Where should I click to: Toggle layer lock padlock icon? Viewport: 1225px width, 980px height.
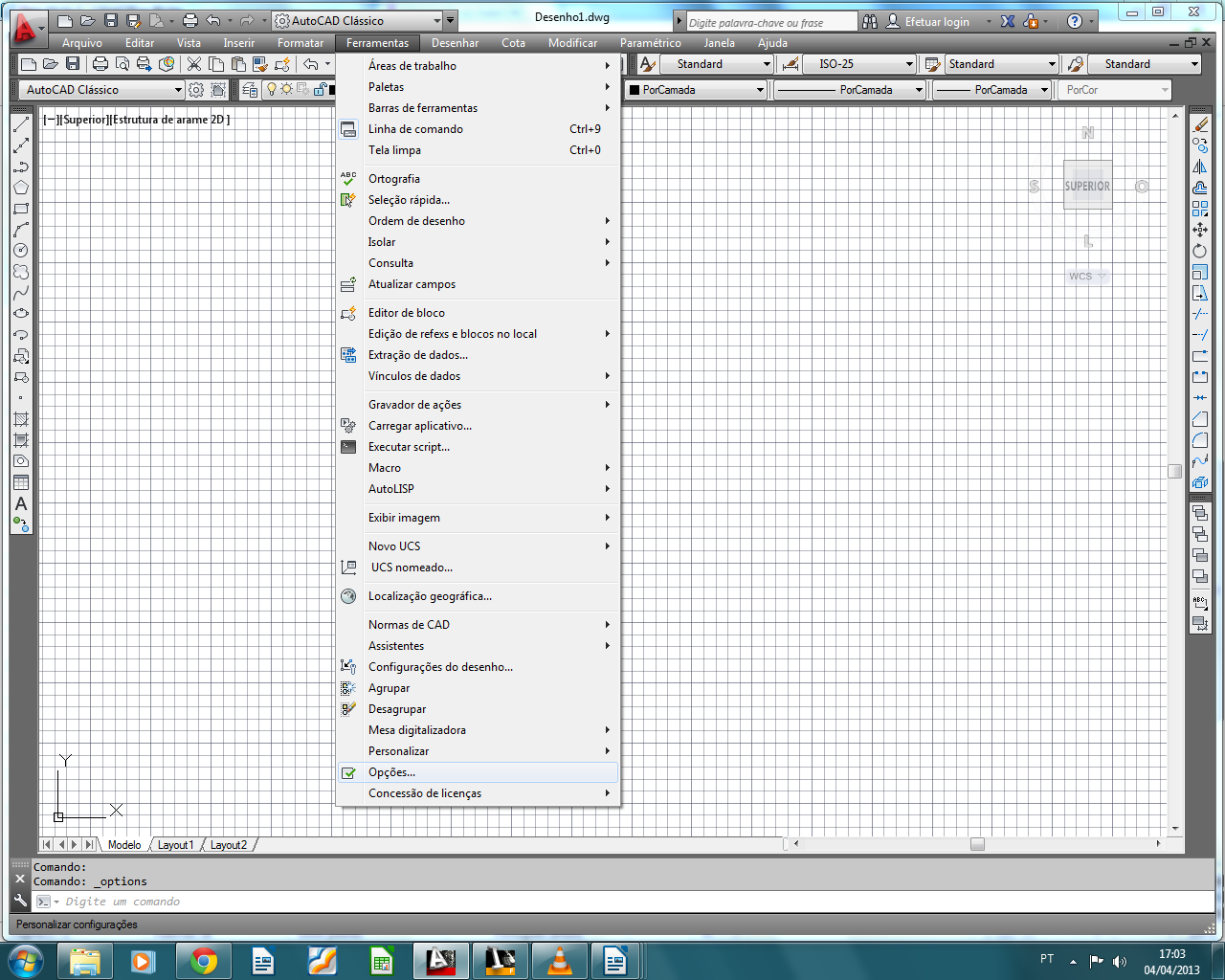pos(320,89)
